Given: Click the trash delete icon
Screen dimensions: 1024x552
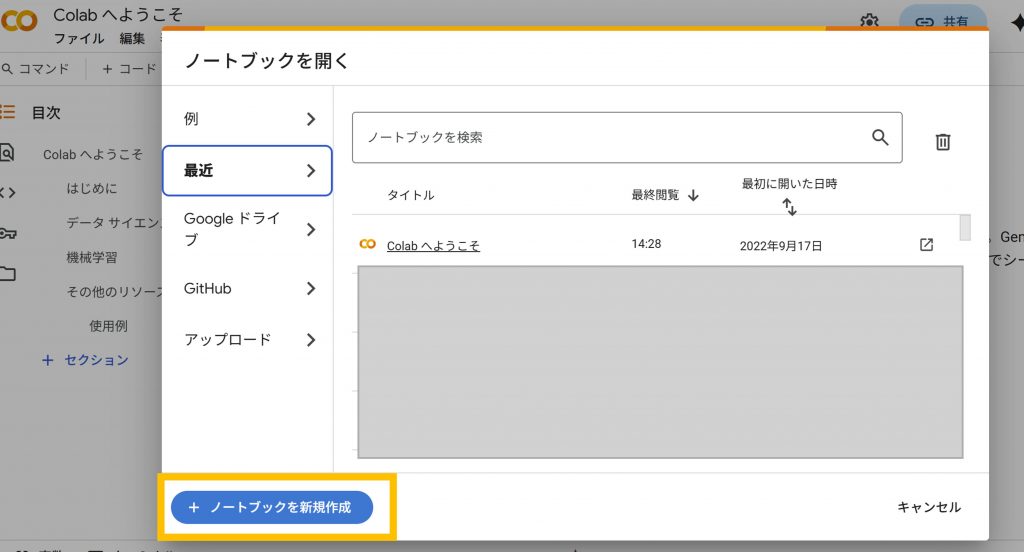Looking at the screenshot, I should [942, 142].
